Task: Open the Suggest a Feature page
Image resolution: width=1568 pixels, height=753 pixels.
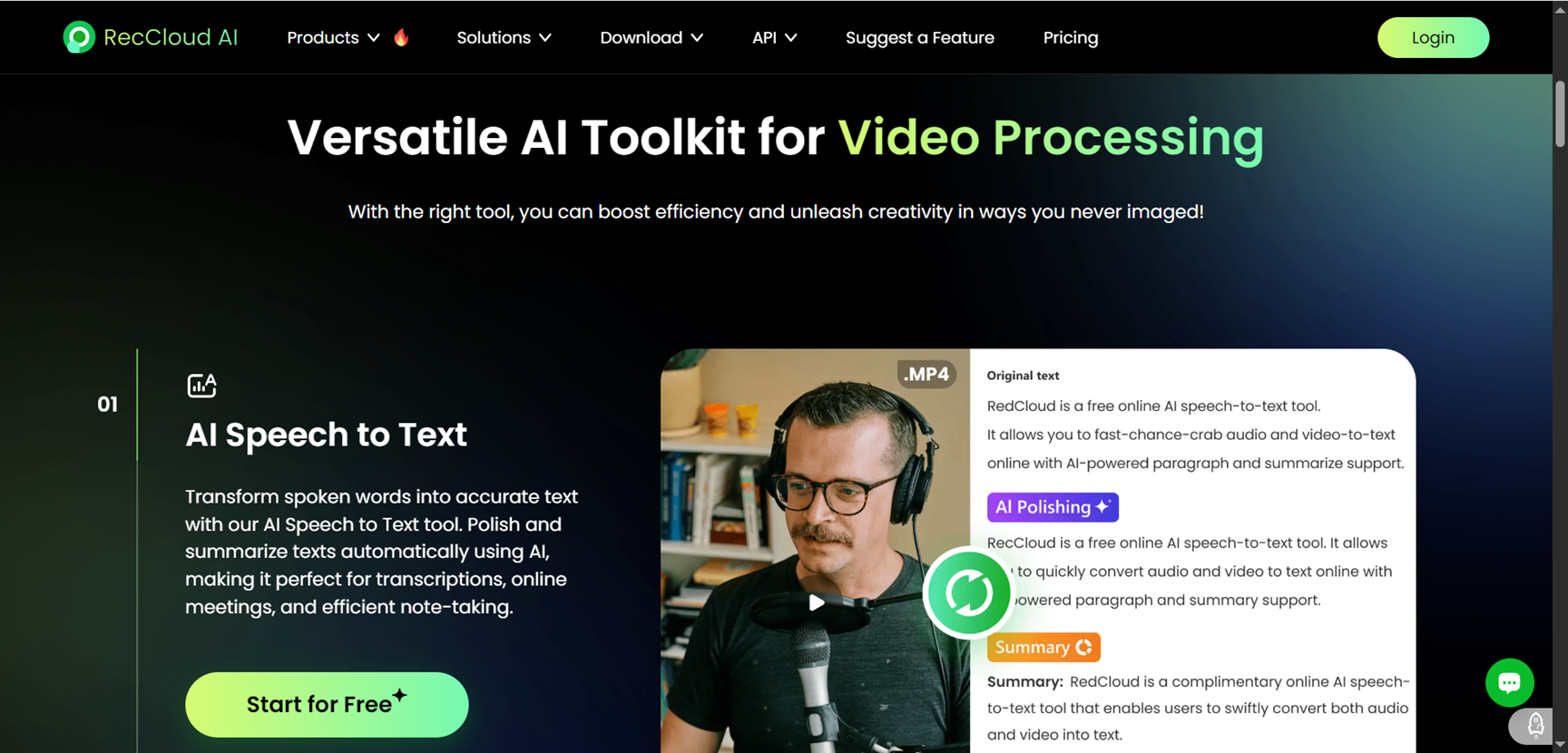Action: [919, 37]
